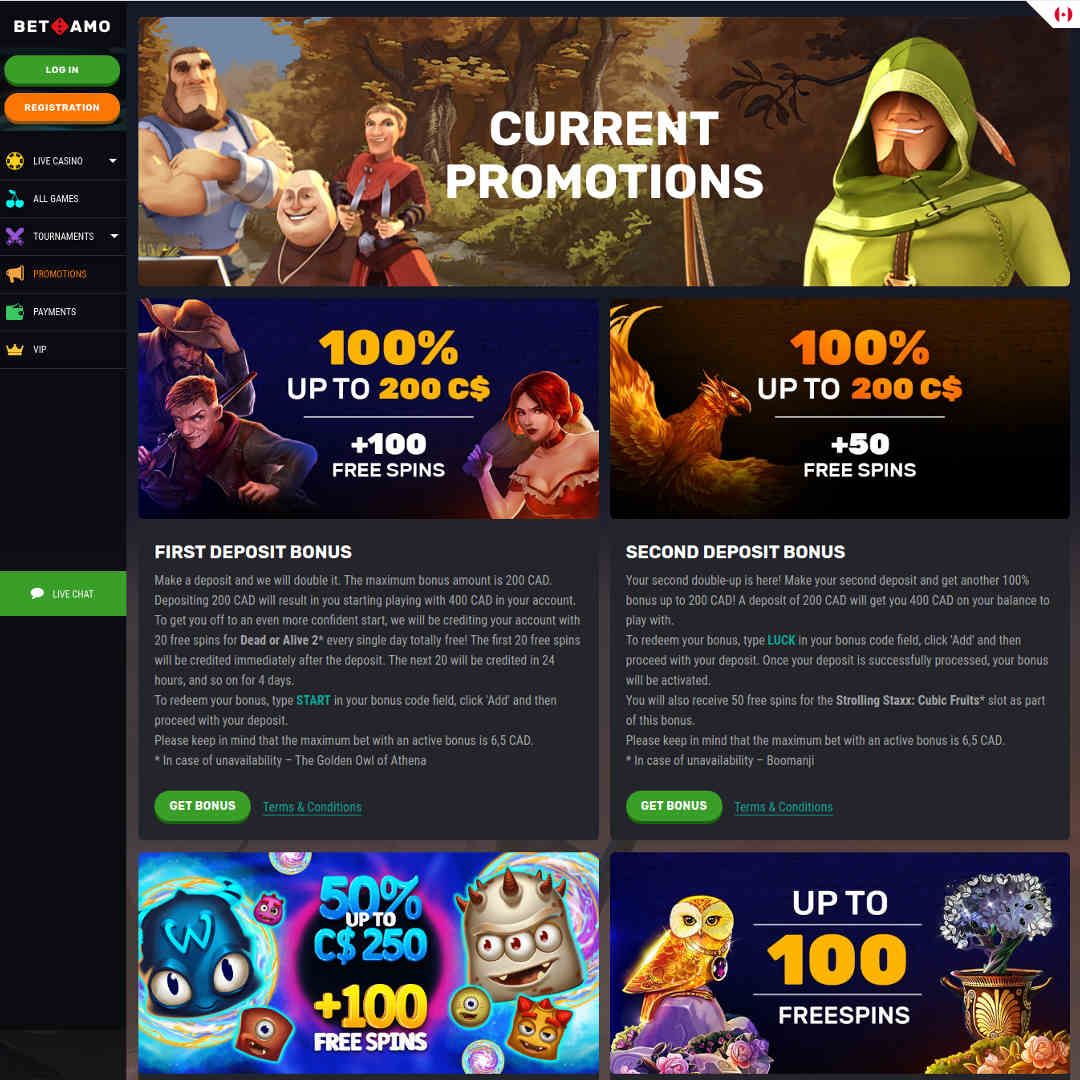Click the Payments wallet icon
Image resolution: width=1080 pixels, height=1080 pixels.
[14, 312]
